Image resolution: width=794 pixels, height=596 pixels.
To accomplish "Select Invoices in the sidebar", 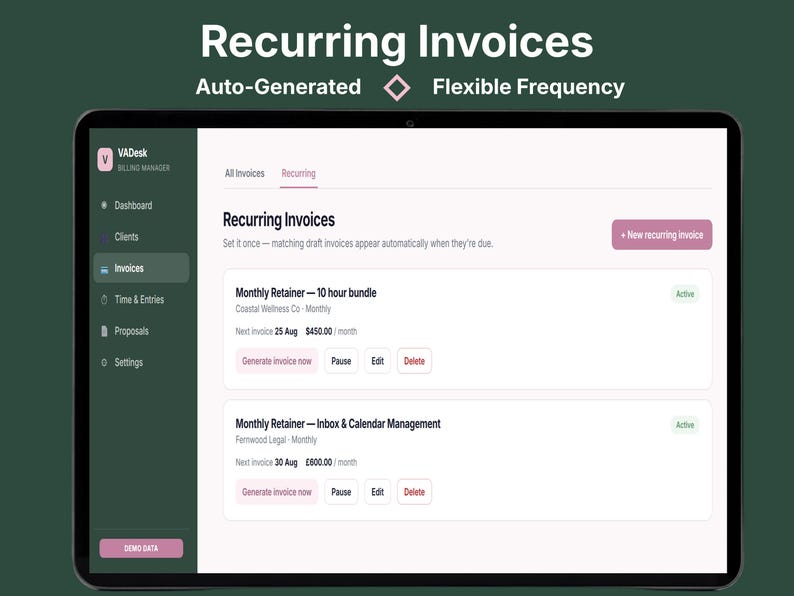I will click(141, 268).
